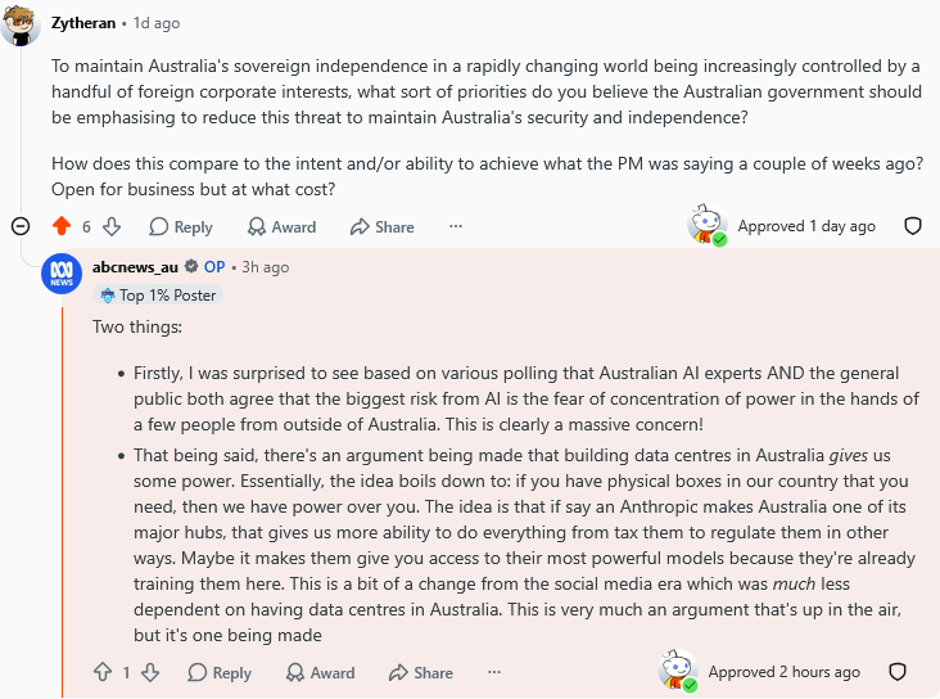Open abcnews_au profile link

[x=135, y=267]
